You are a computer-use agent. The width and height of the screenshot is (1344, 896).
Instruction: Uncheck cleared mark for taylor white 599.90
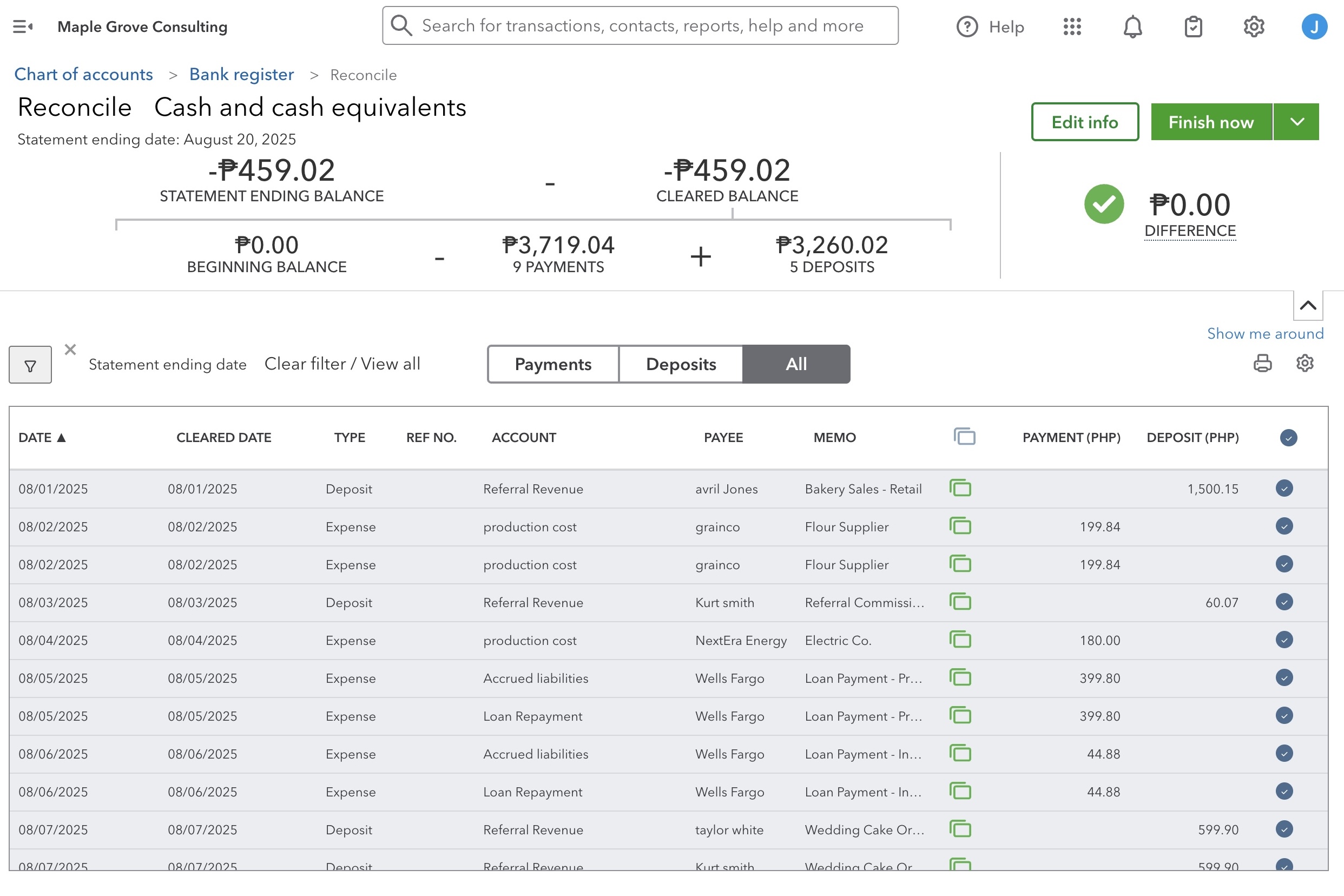tap(1284, 828)
